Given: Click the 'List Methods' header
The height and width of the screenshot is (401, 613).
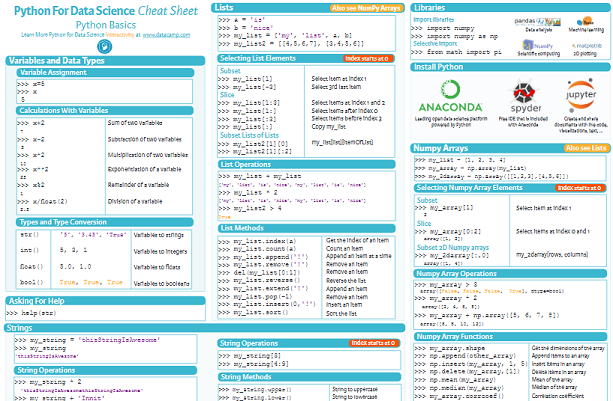Looking at the screenshot, I should coord(306,228).
